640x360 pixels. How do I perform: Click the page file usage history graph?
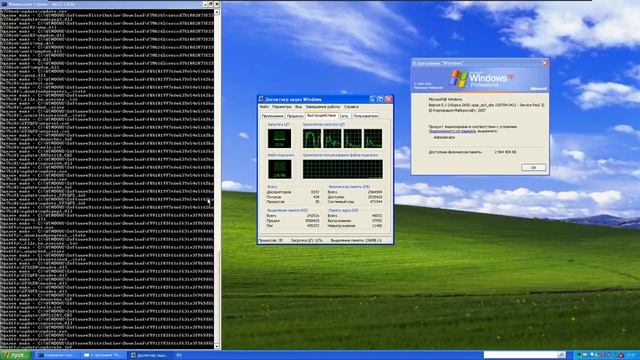[x=343, y=169]
